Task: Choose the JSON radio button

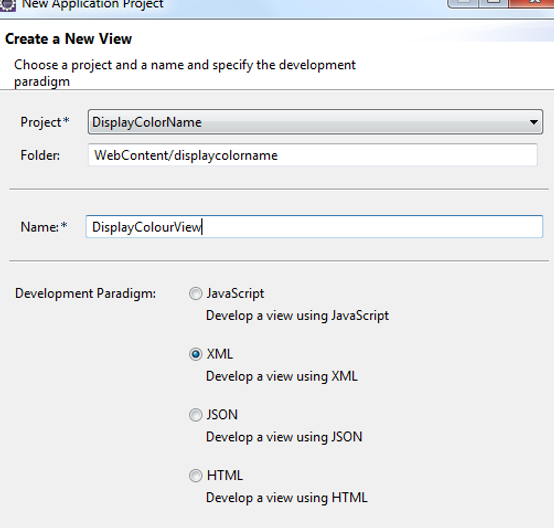Action: (x=195, y=415)
